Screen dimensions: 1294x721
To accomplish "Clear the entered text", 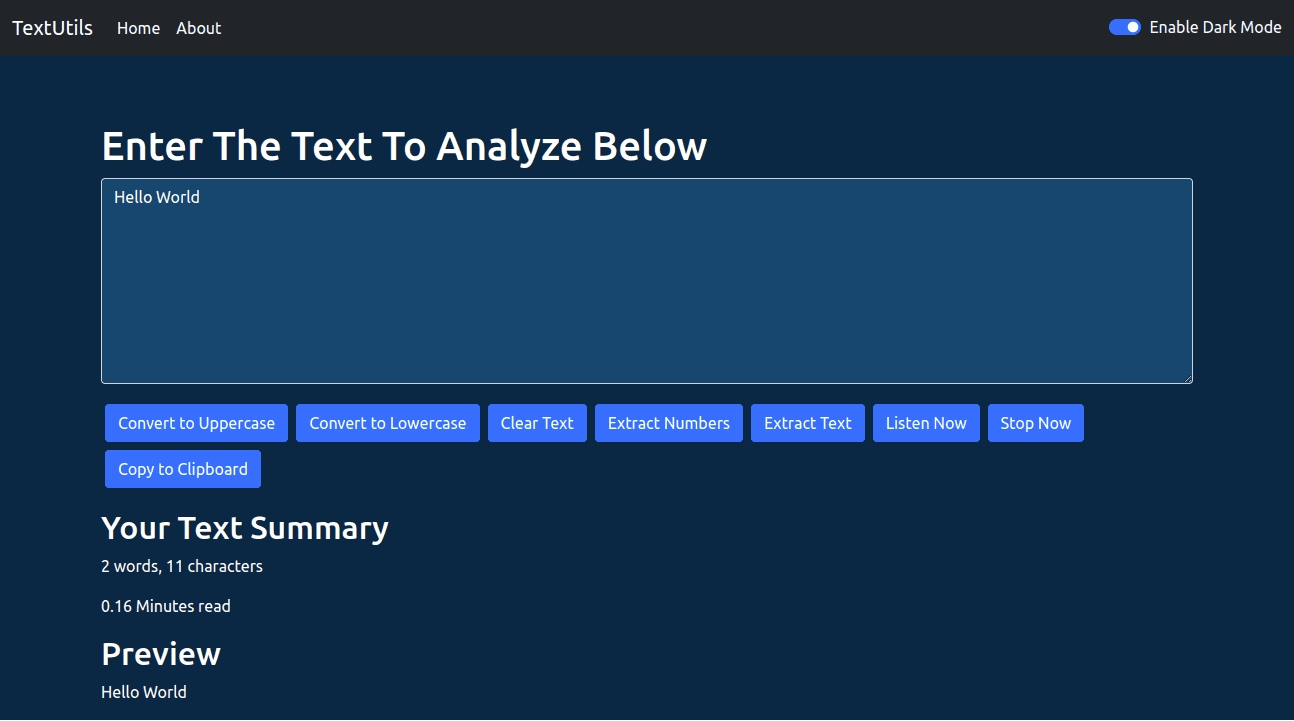I will [x=537, y=422].
